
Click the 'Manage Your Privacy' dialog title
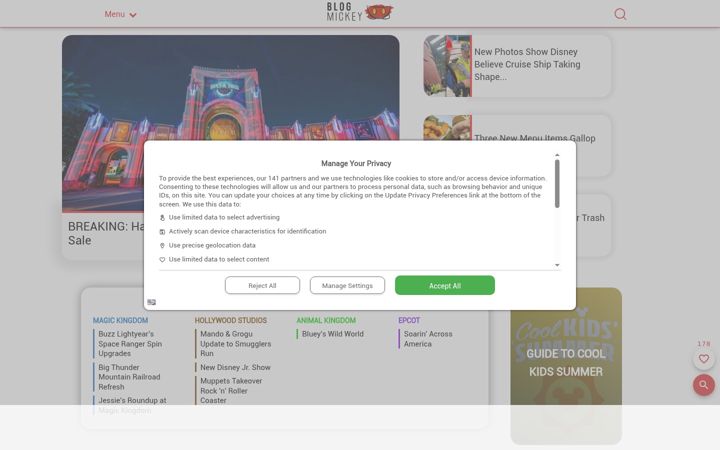[x=356, y=163]
